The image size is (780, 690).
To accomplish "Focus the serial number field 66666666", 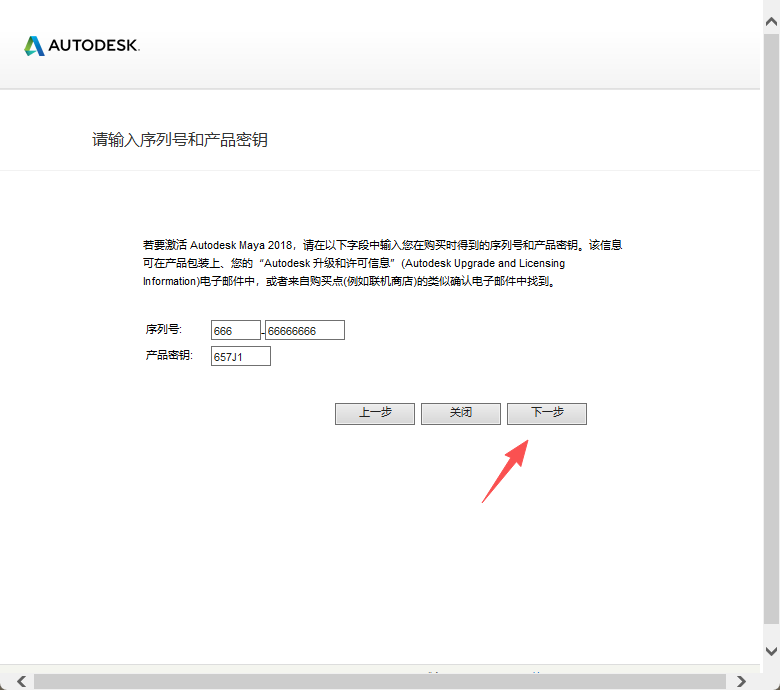I will point(304,330).
